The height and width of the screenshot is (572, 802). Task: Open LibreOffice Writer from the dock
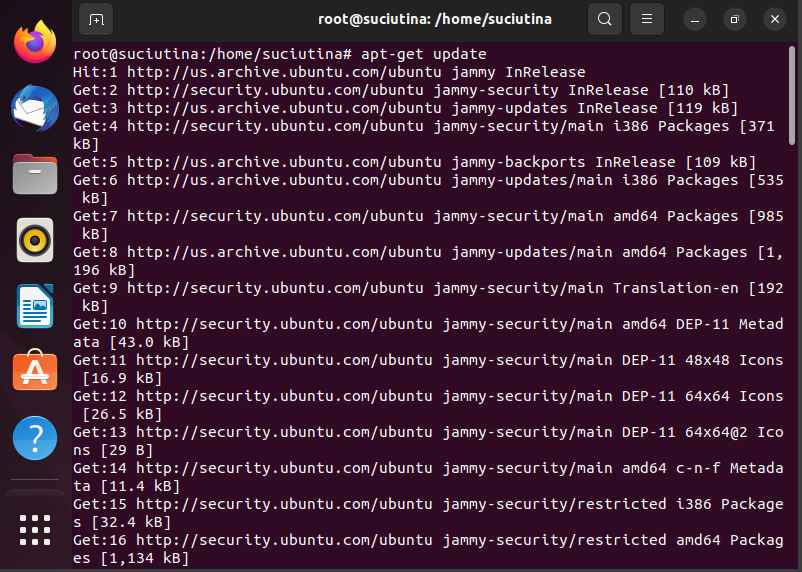coord(35,306)
